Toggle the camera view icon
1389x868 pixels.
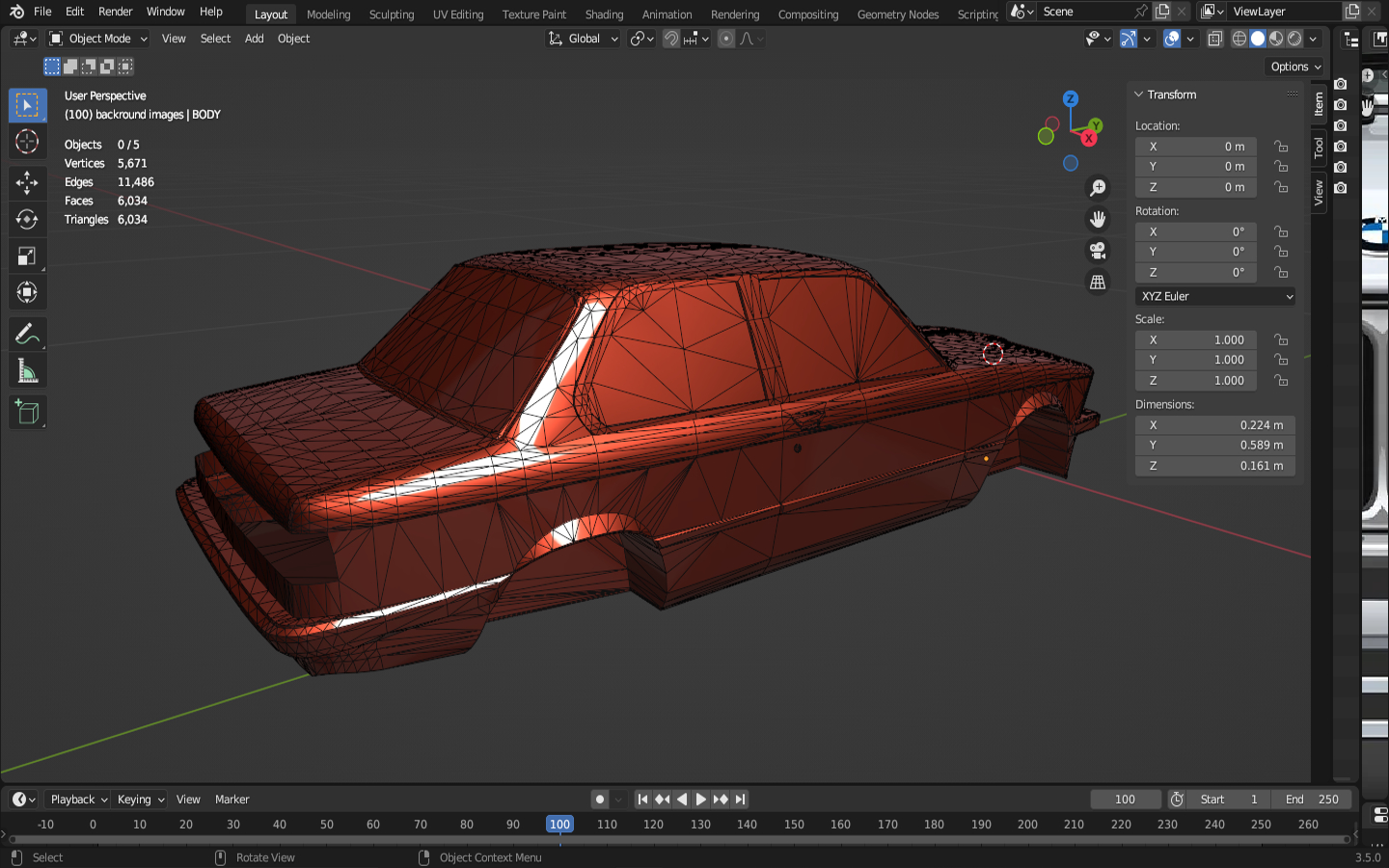(1098, 251)
